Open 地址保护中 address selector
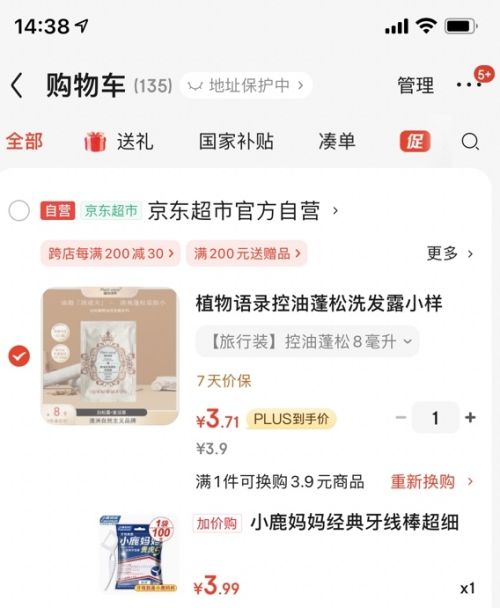 (x=246, y=85)
